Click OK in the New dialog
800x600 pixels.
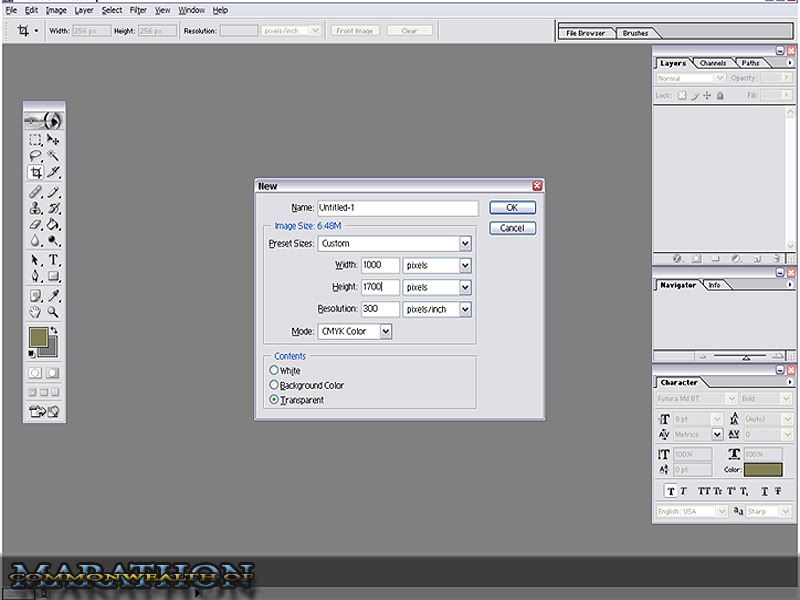click(x=512, y=208)
